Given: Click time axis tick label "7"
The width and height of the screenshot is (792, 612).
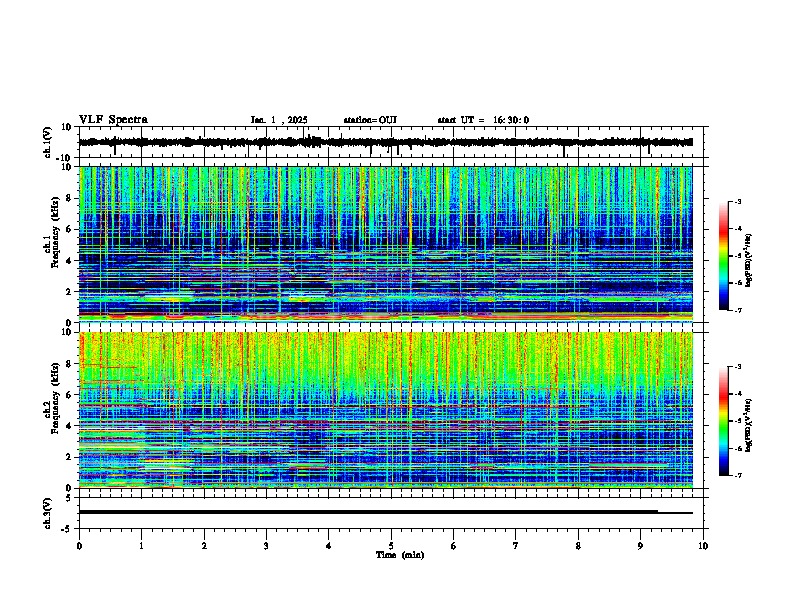Looking at the screenshot, I should pyautogui.click(x=516, y=546).
